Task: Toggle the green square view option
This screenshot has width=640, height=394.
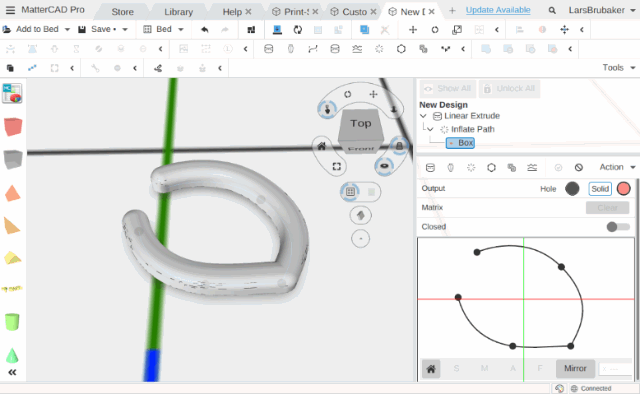Action: click(371, 192)
